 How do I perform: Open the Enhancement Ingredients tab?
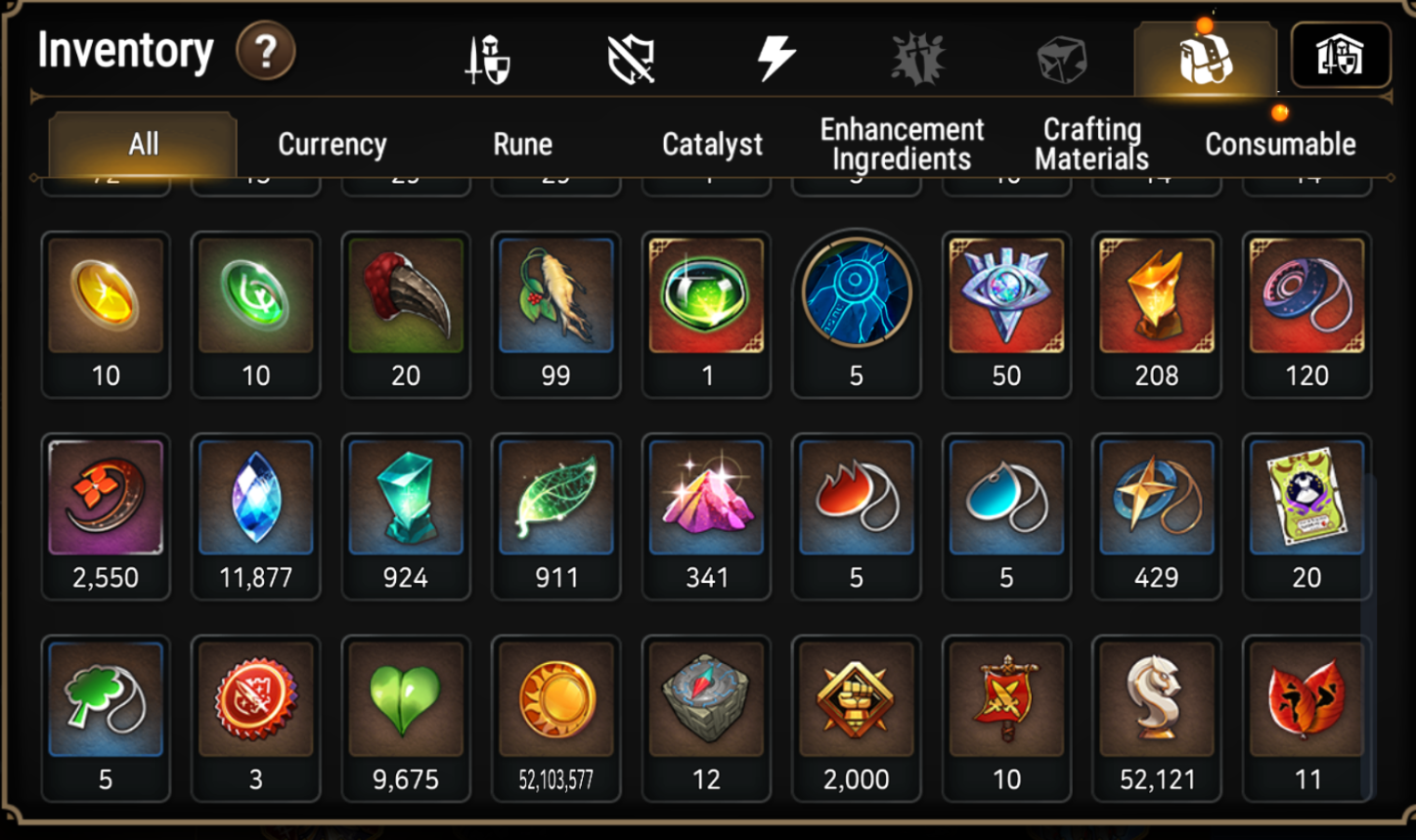(x=902, y=144)
